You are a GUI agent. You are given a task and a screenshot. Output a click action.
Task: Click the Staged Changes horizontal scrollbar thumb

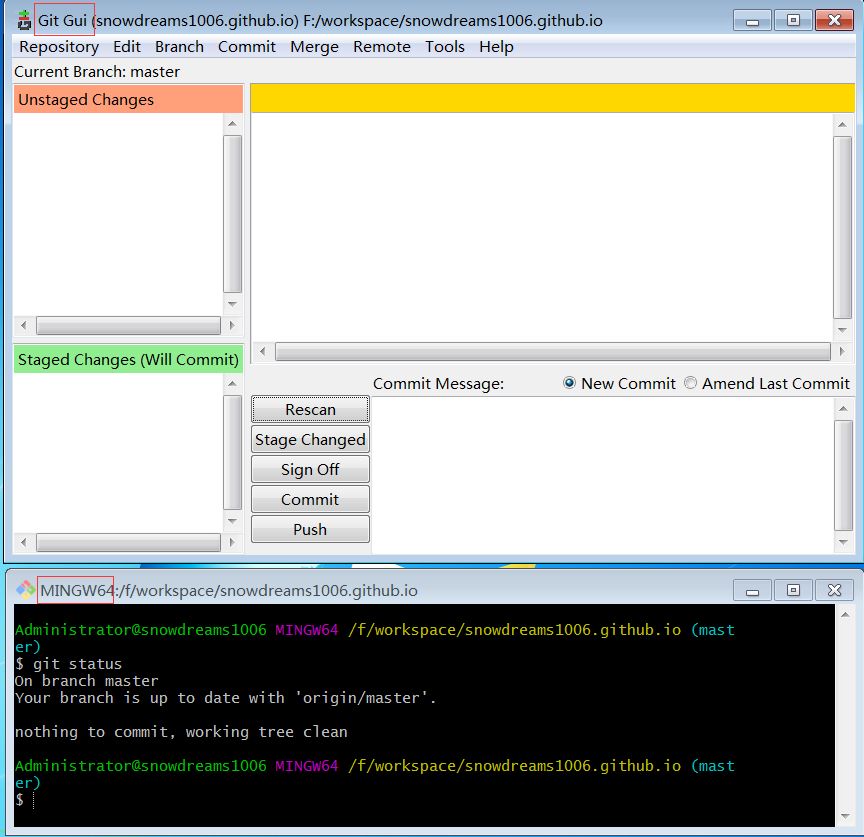coord(128,542)
